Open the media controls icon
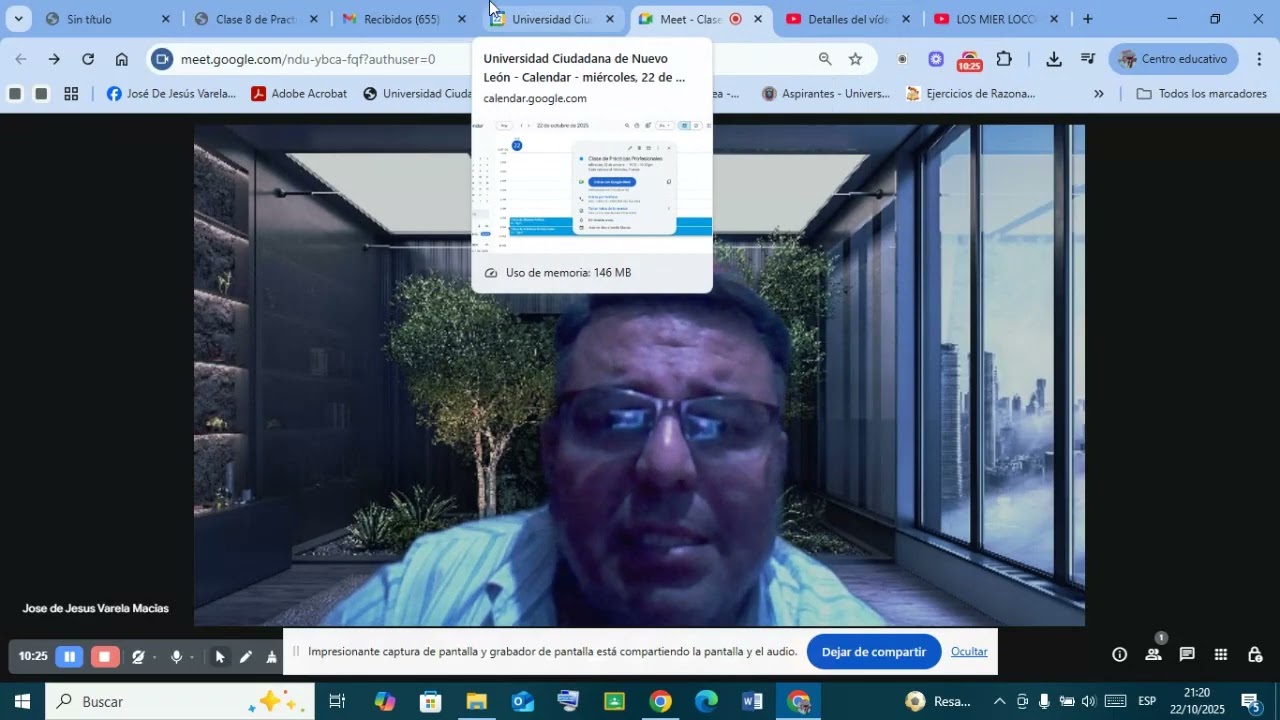The image size is (1280, 720). click(x=1088, y=59)
